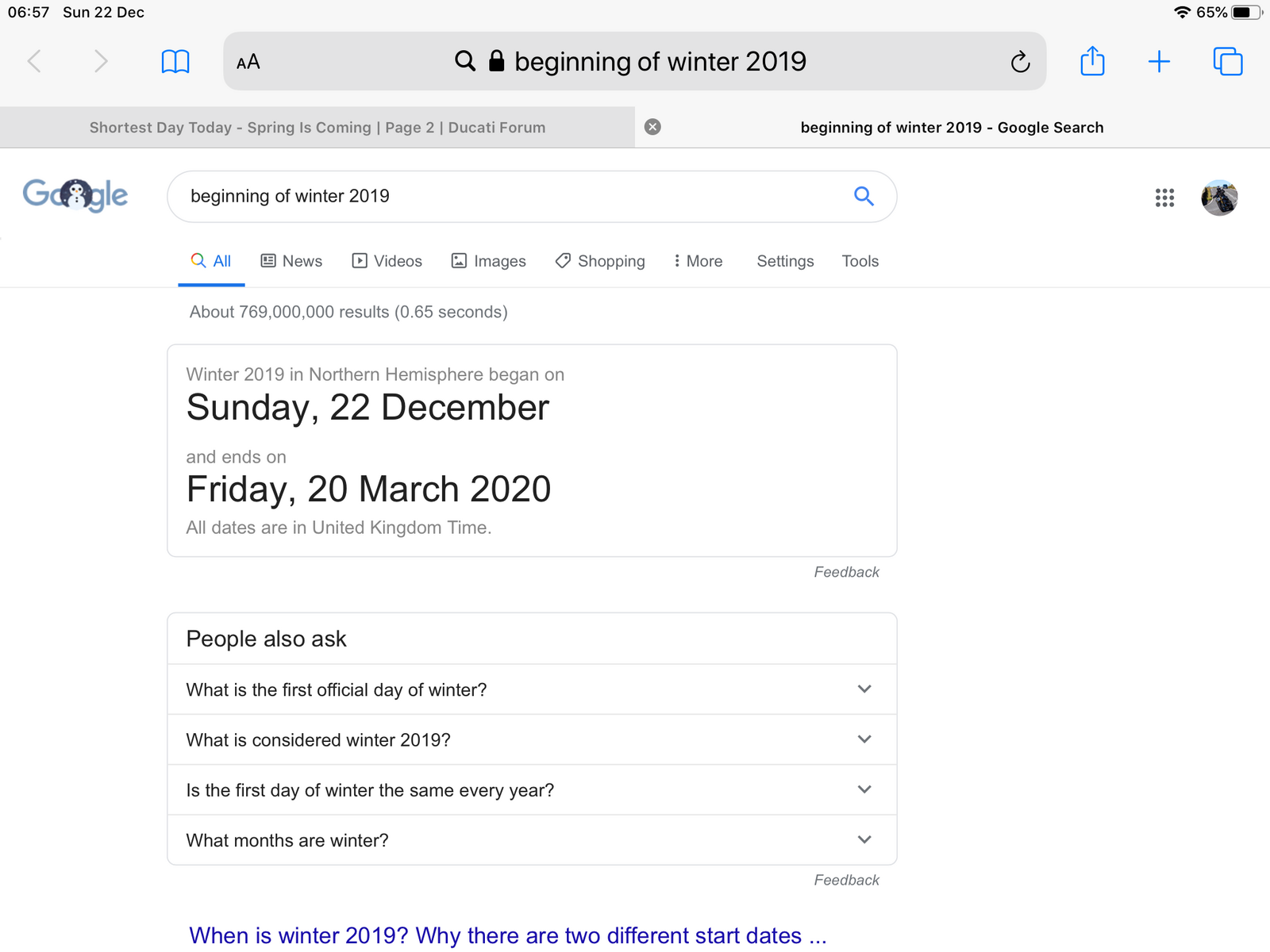Image resolution: width=1270 pixels, height=952 pixels.
Task: Tap the AA reader view button
Action: point(248,62)
